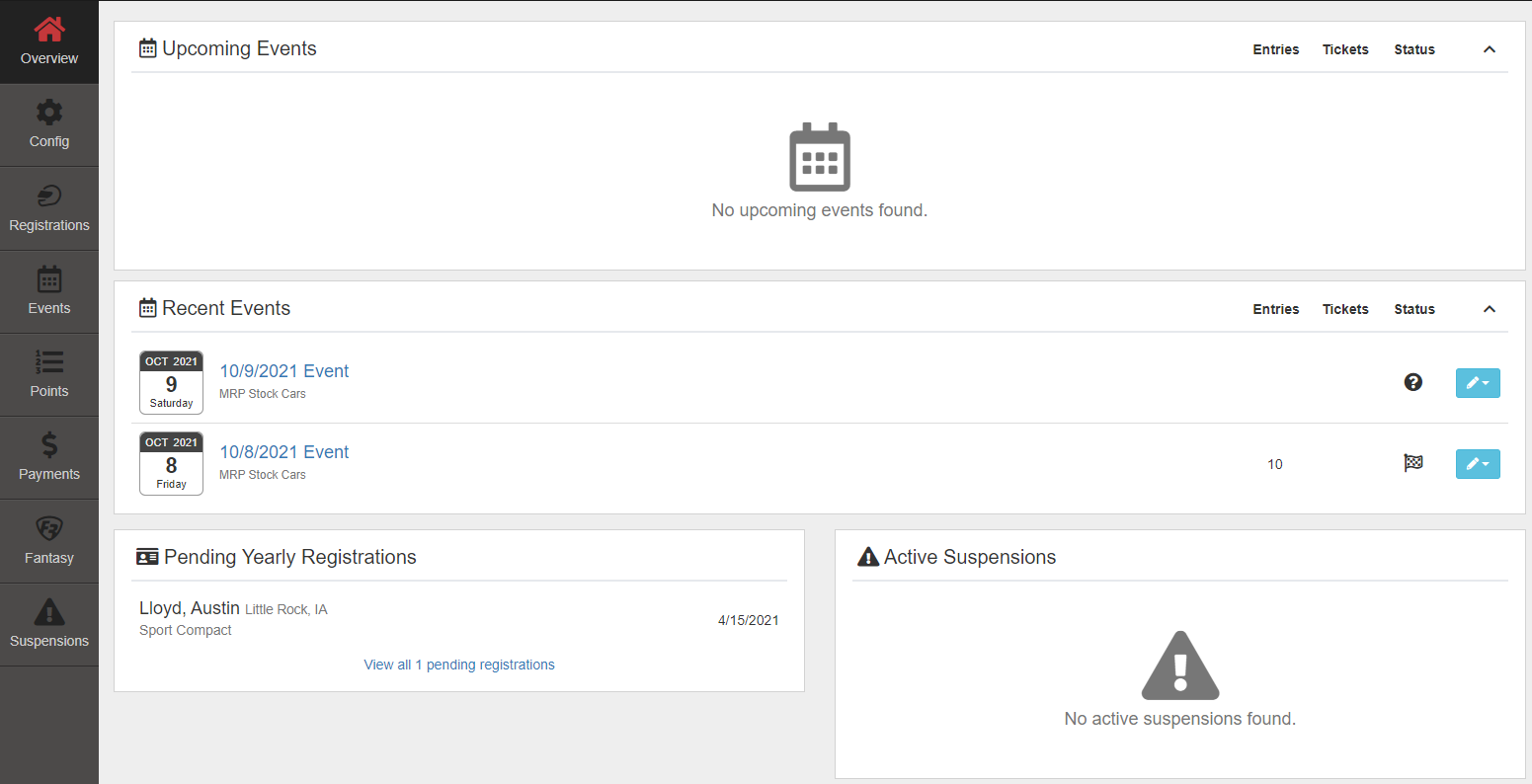Open the Overview home icon
Screen dimensions: 1532x784
[48, 31]
